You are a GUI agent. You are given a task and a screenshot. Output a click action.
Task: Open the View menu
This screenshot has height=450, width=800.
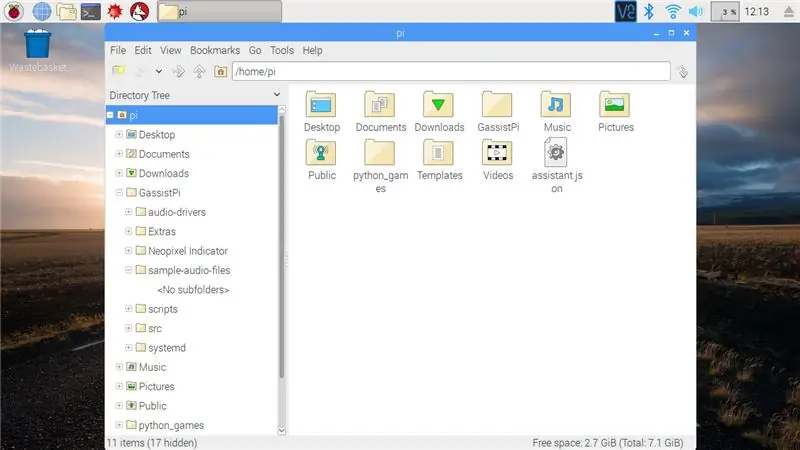click(170, 50)
